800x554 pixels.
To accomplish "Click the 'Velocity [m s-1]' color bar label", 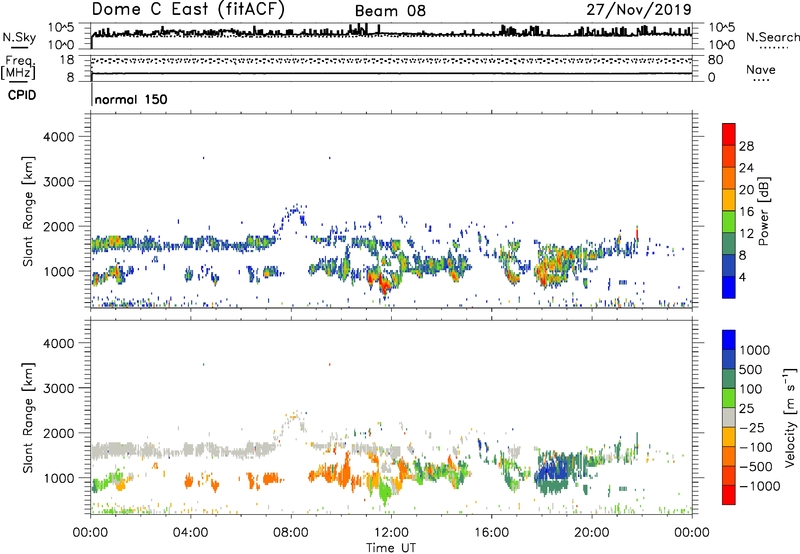I will pyautogui.click(x=790, y=417).
